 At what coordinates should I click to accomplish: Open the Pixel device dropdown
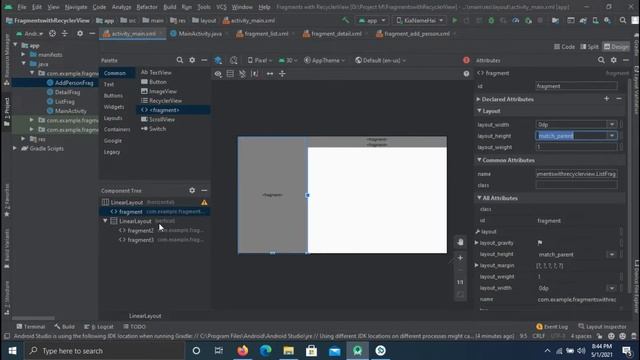pyautogui.click(x=260, y=60)
